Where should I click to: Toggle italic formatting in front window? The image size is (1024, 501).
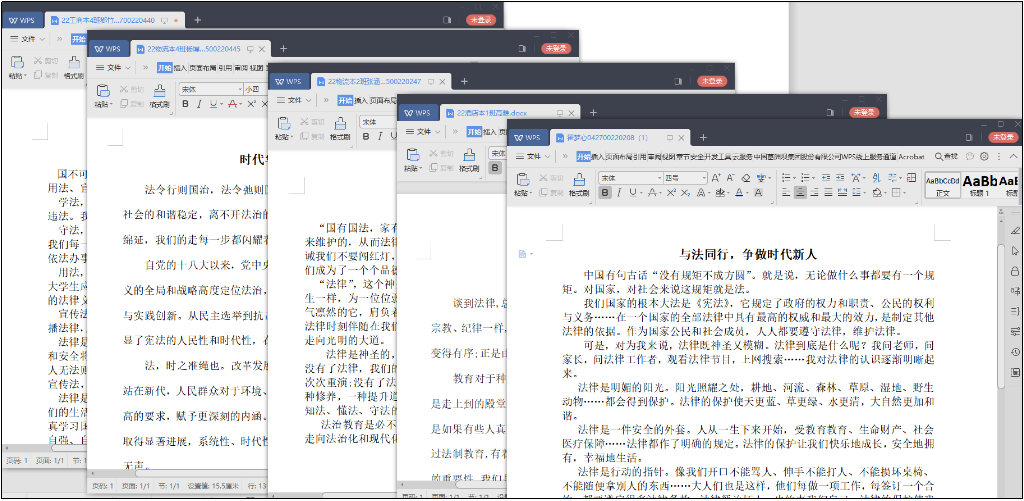point(619,192)
